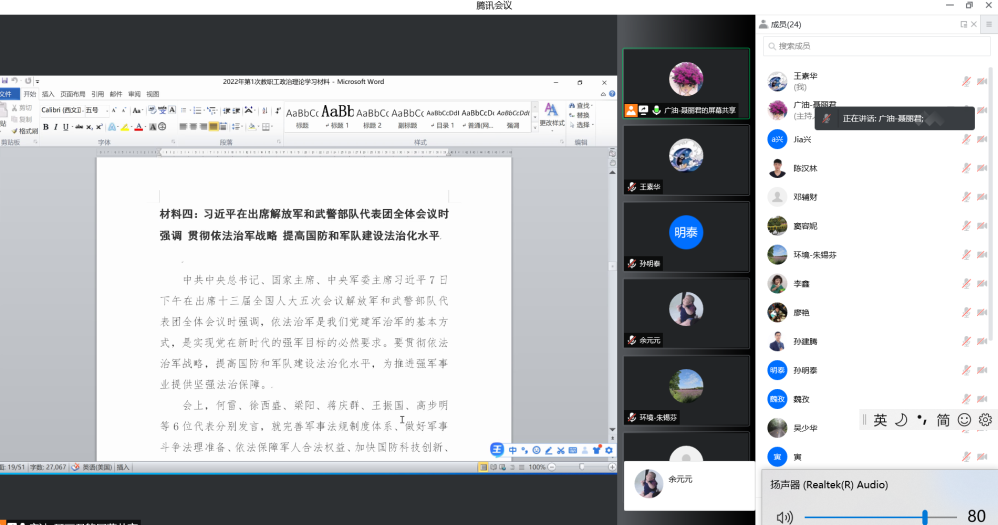Screen dimensions: 998x525
Task: Select justify paragraph alignment (highlighted)
Action: tap(213, 127)
